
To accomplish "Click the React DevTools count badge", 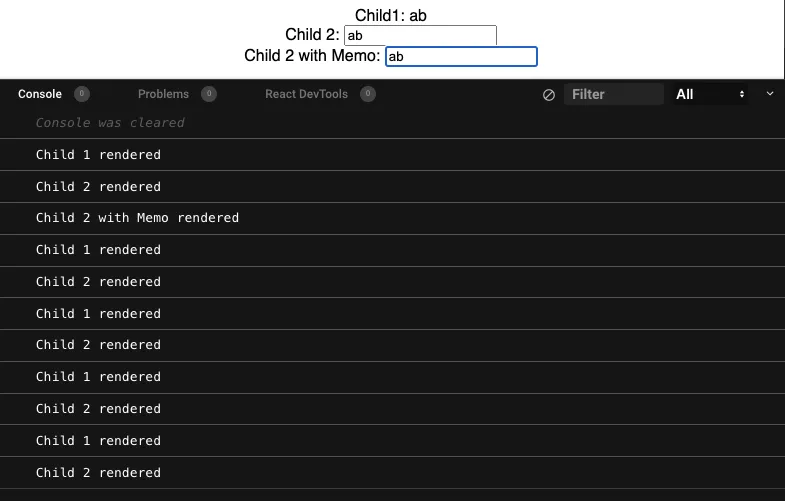I will tap(368, 94).
